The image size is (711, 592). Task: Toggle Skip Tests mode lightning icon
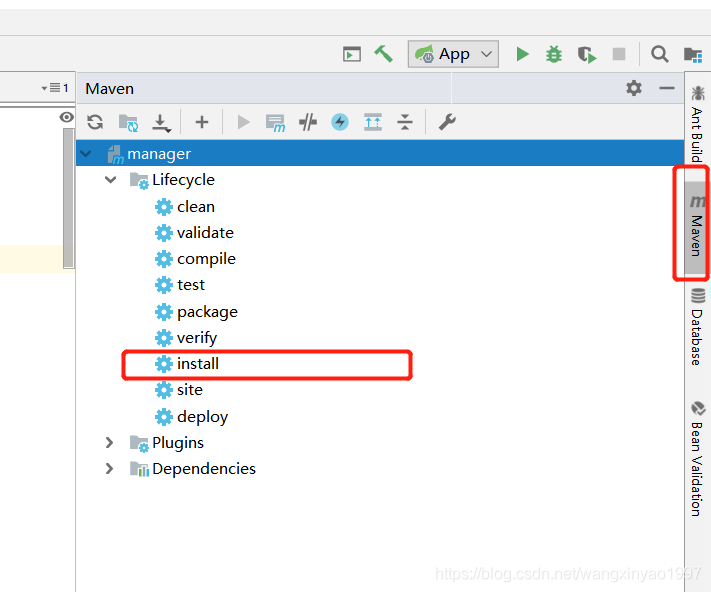point(340,122)
